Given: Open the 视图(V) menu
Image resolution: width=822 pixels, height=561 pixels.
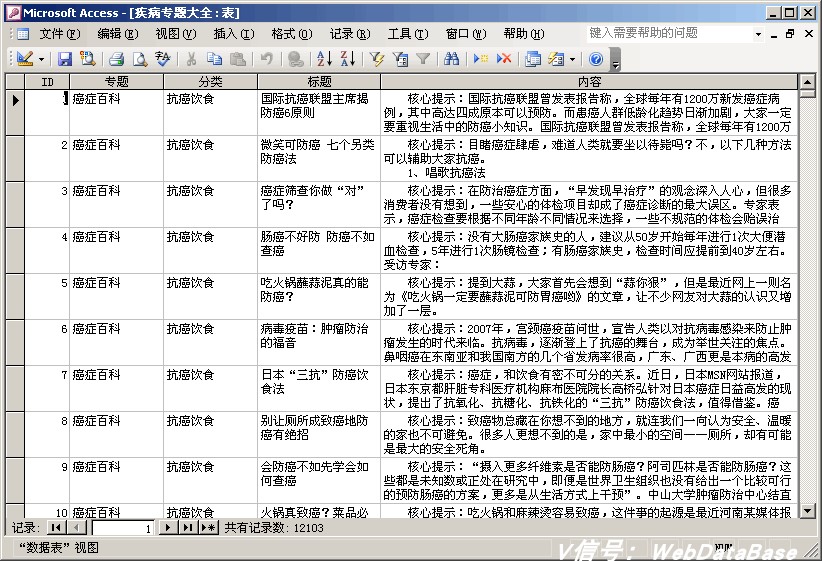Looking at the screenshot, I should [x=176, y=34].
